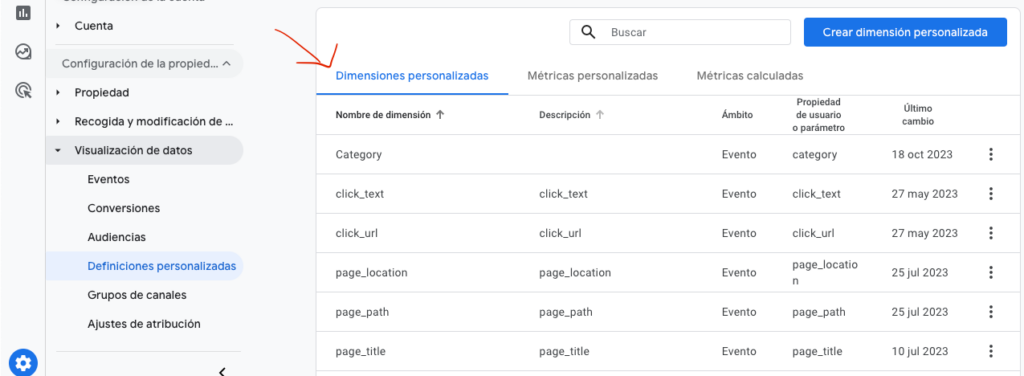Open the three-dot menu for page_title row
The width and height of the screenshot is (1024, 376).
[991, 351]
